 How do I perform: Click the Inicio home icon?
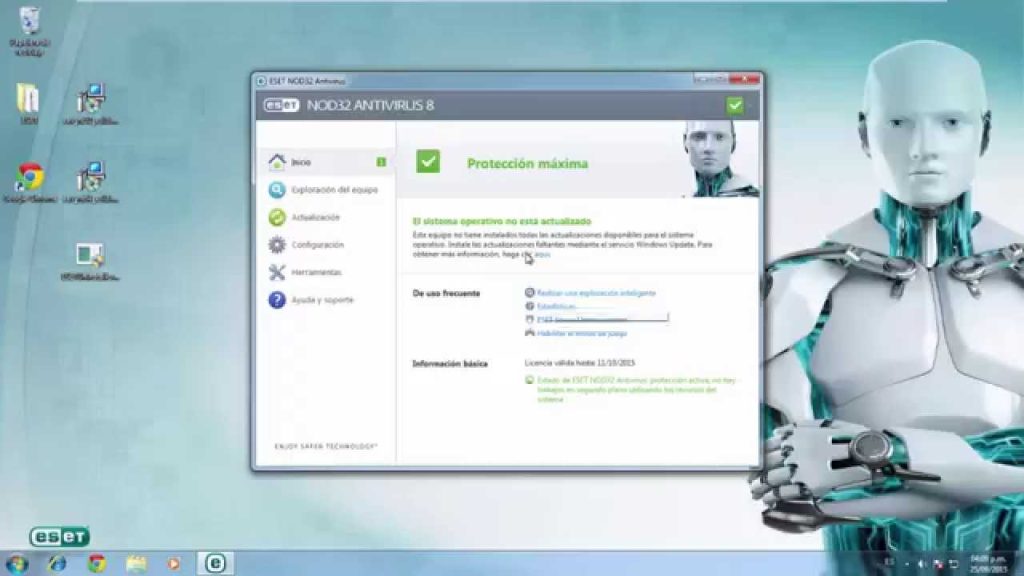276,160
